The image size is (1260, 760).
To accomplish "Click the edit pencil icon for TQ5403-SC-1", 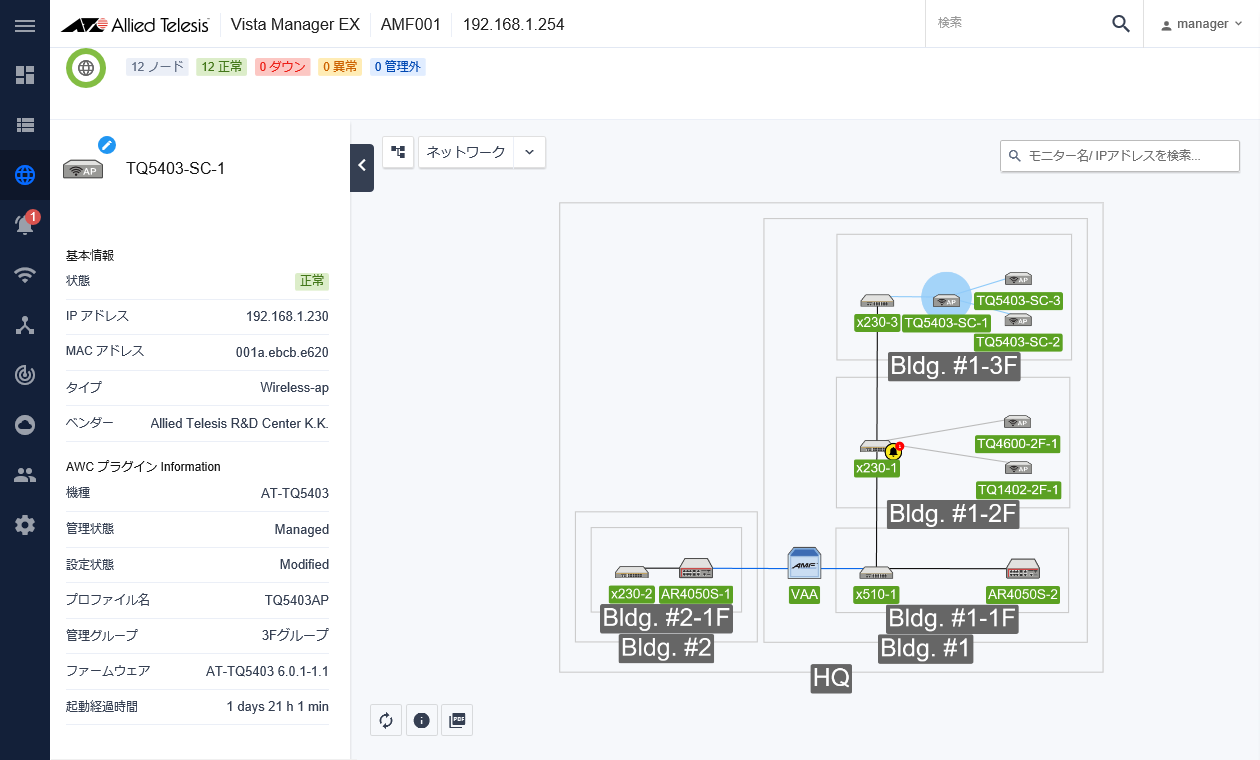I will 106,145.
